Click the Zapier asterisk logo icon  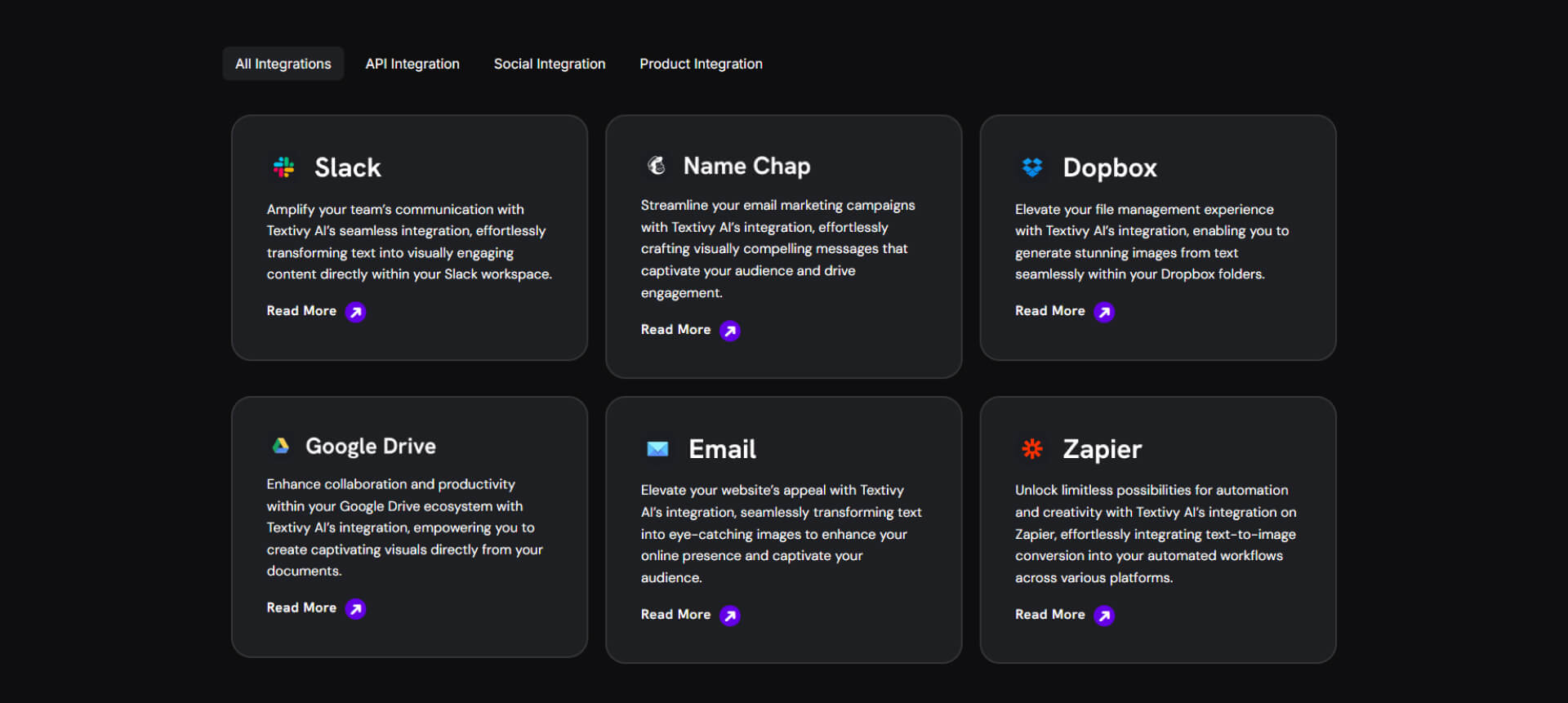click(x=1032, y=449)
